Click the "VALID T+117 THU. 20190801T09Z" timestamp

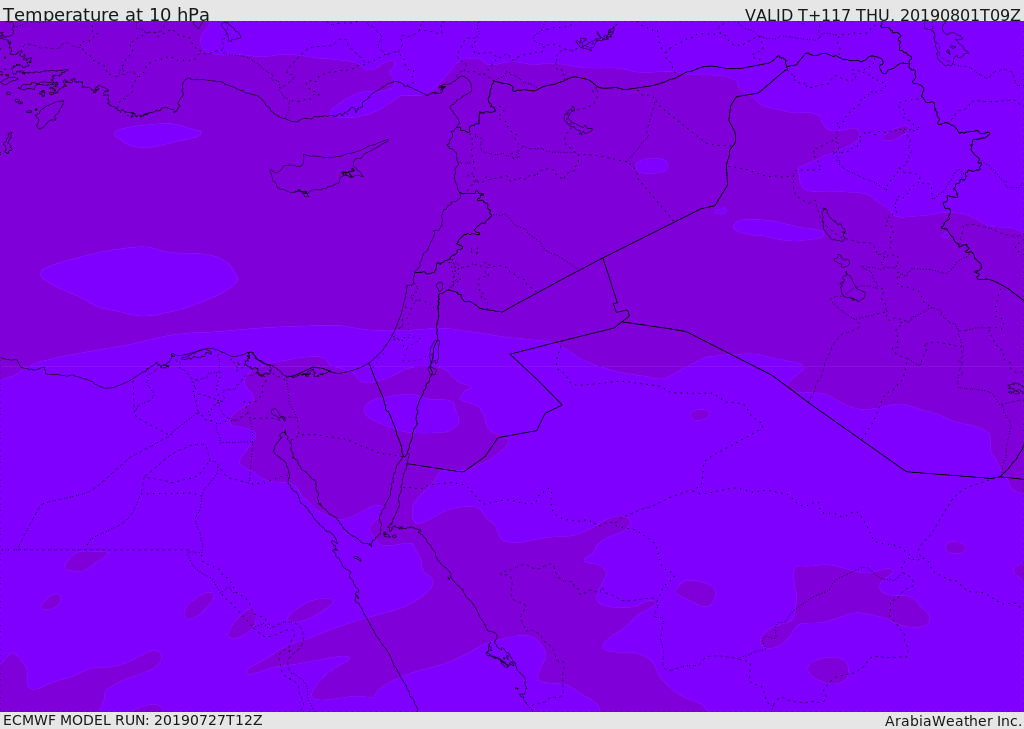[882, 15]
